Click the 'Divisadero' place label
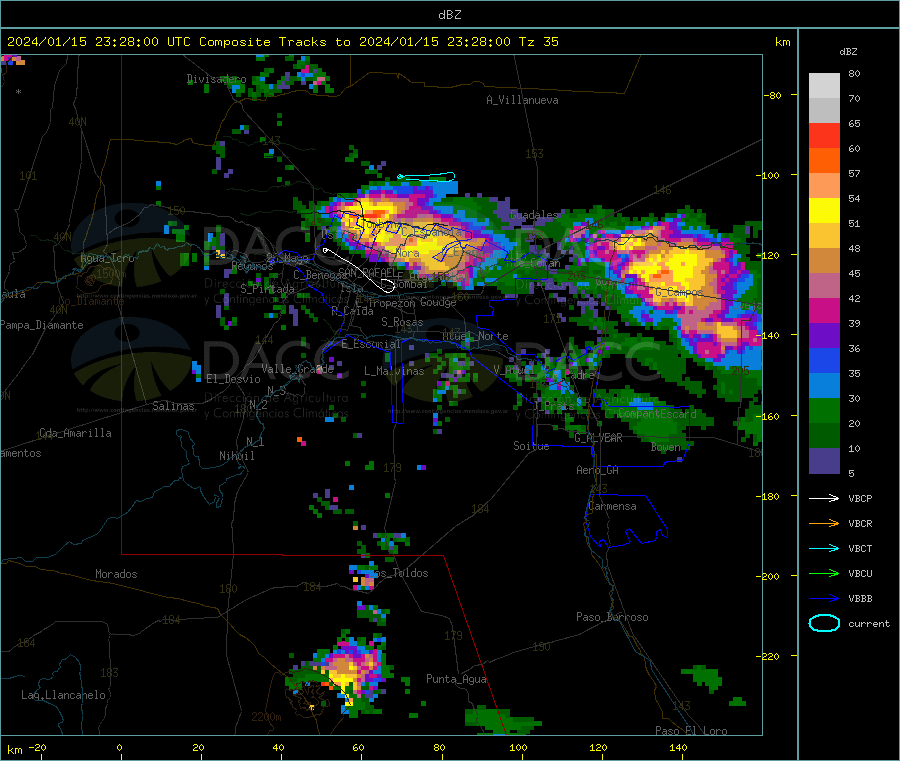 pyautogui.click(x=217, y=79)
